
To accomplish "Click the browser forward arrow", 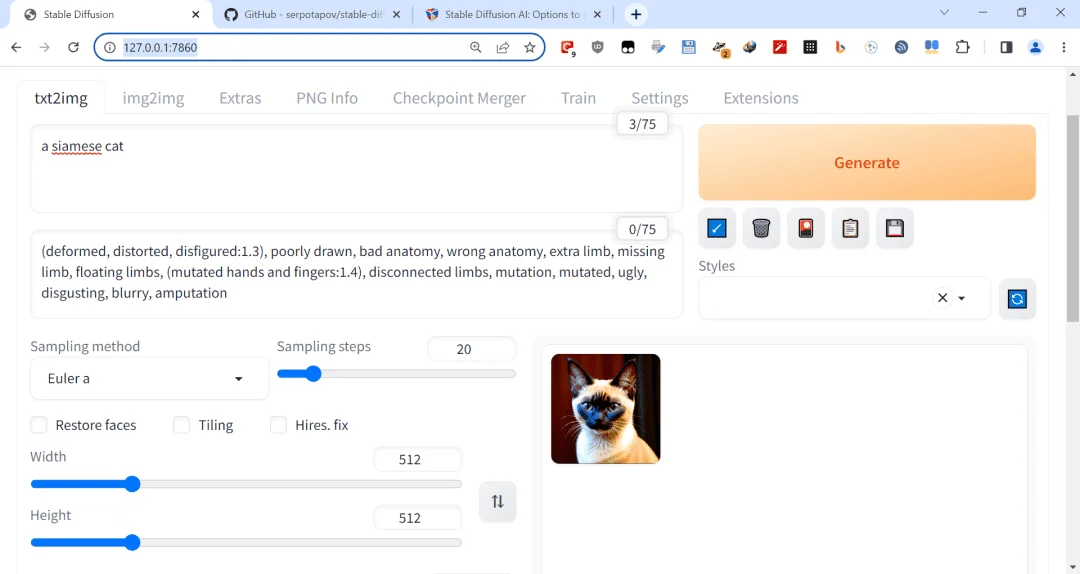I will [x=45, y=48].
